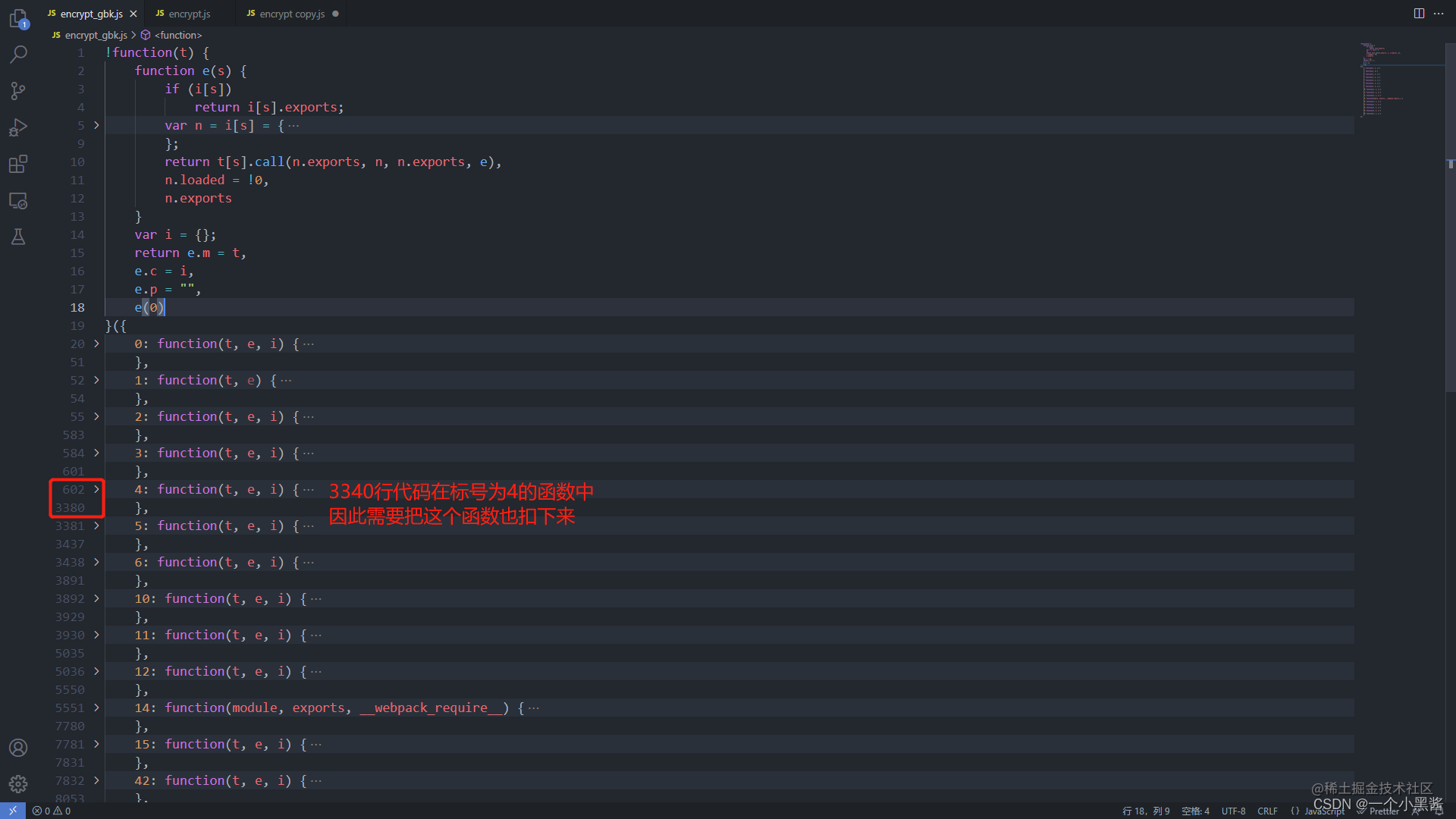Open the Explorer sidebar icon
The height and width of the screenshot is (819, 1456).
coord(18,18)
